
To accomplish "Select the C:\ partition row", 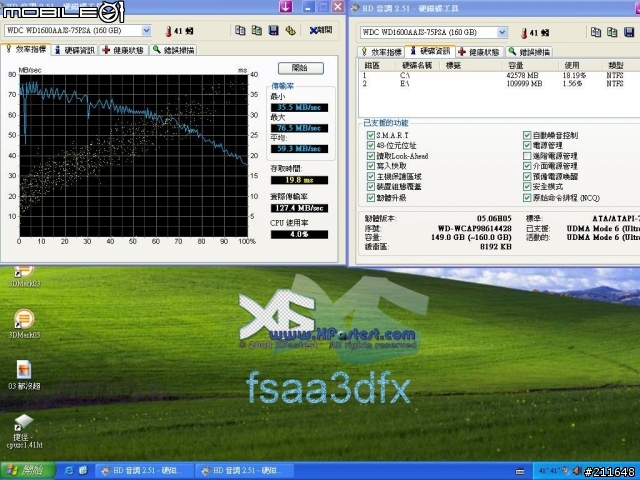I will click(x=499, y=76).
